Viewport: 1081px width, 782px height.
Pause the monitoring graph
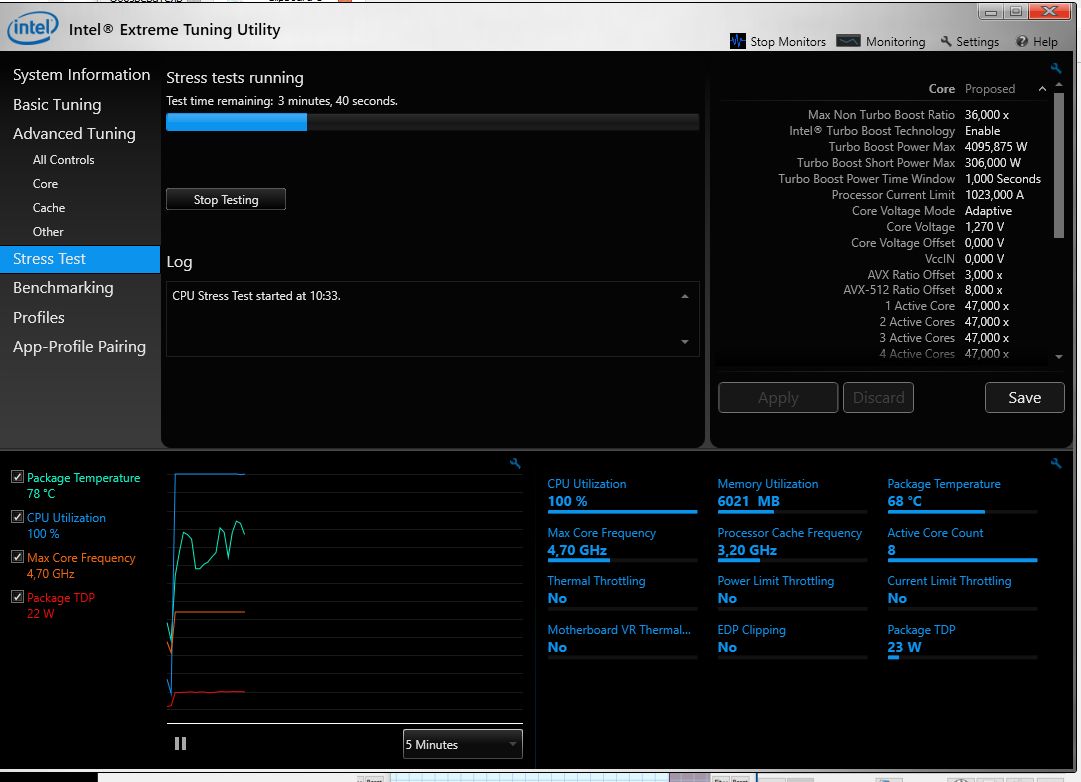[x=181, y=743]
